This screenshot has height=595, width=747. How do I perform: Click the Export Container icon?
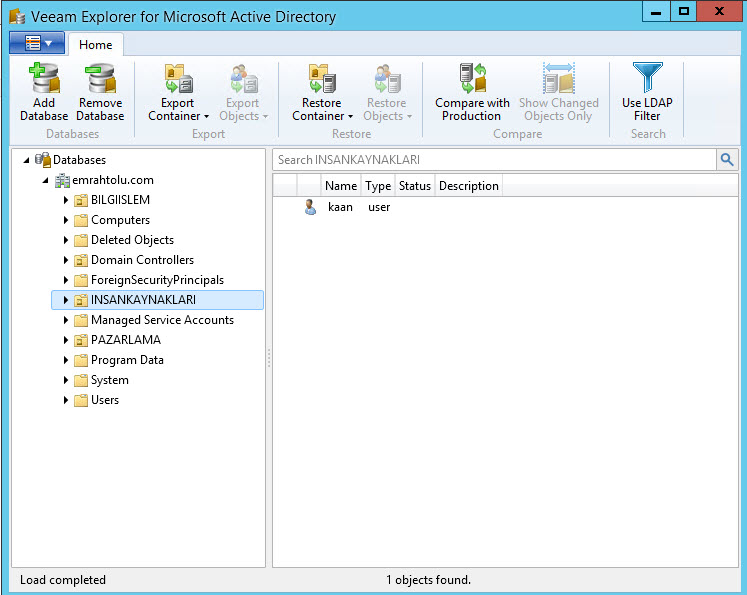(179, 78)
